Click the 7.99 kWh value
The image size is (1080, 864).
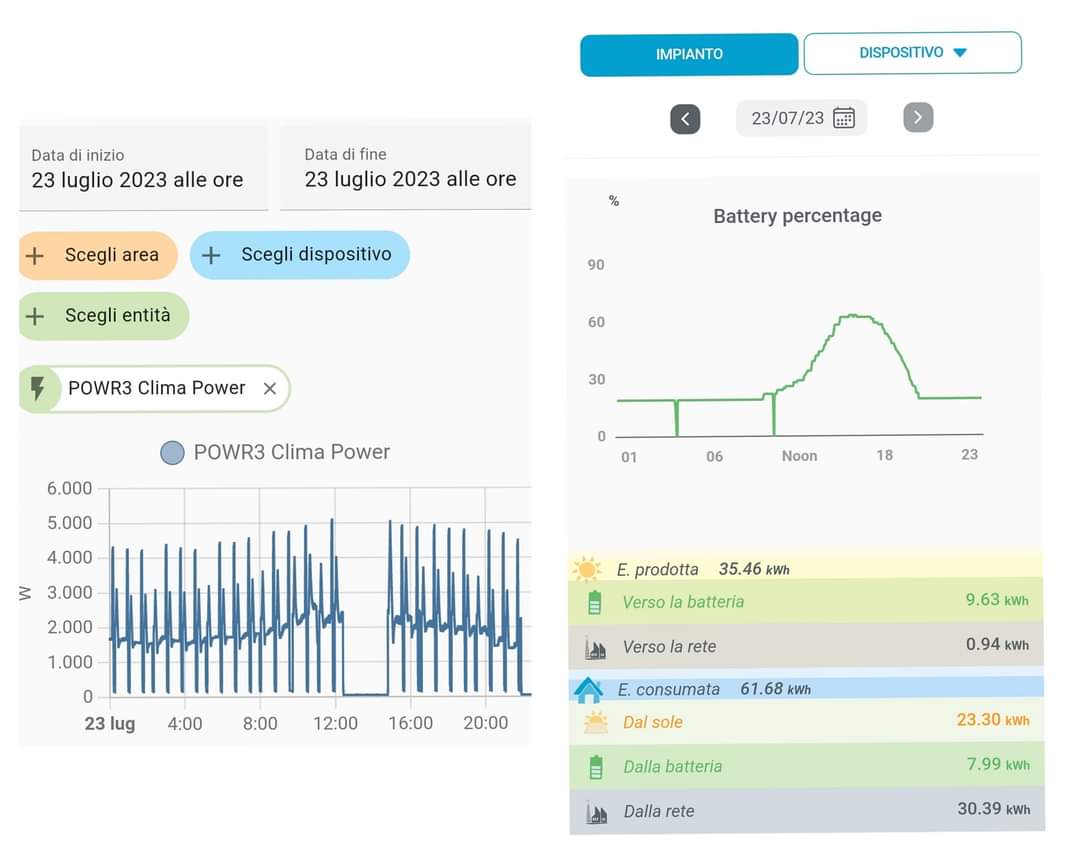998,764
